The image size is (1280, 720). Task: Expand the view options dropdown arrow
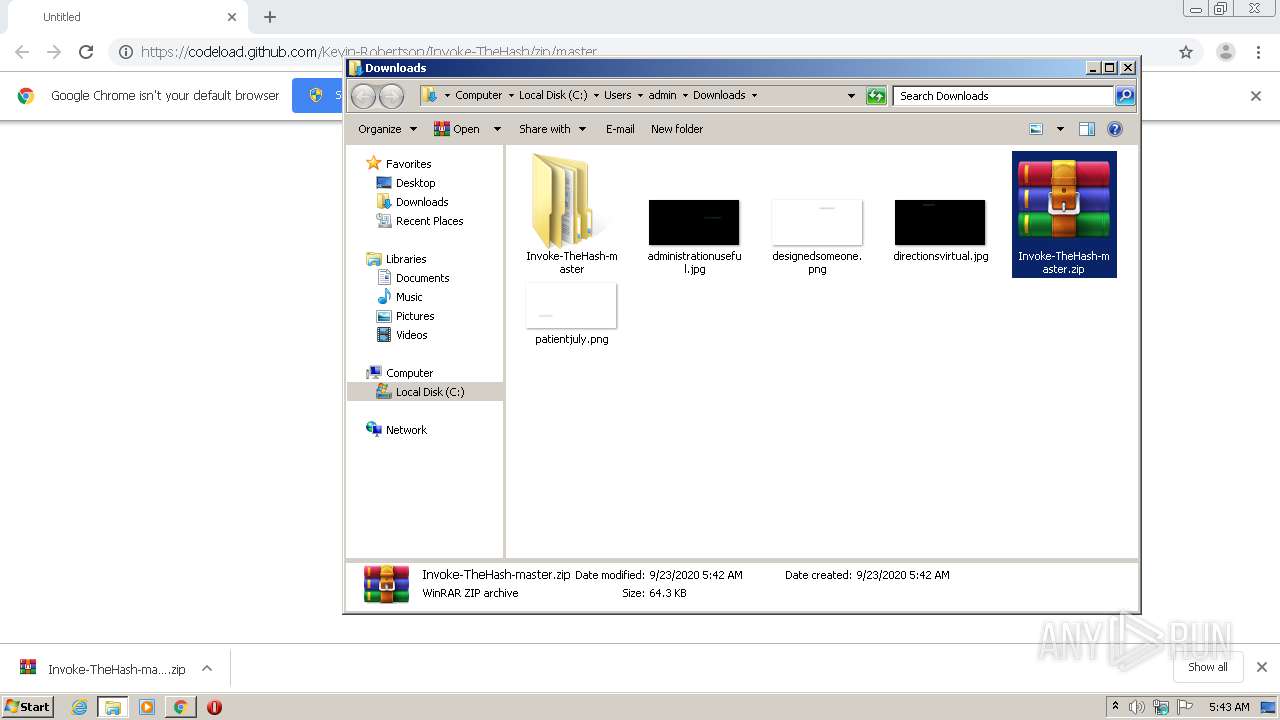[1060, 129]
